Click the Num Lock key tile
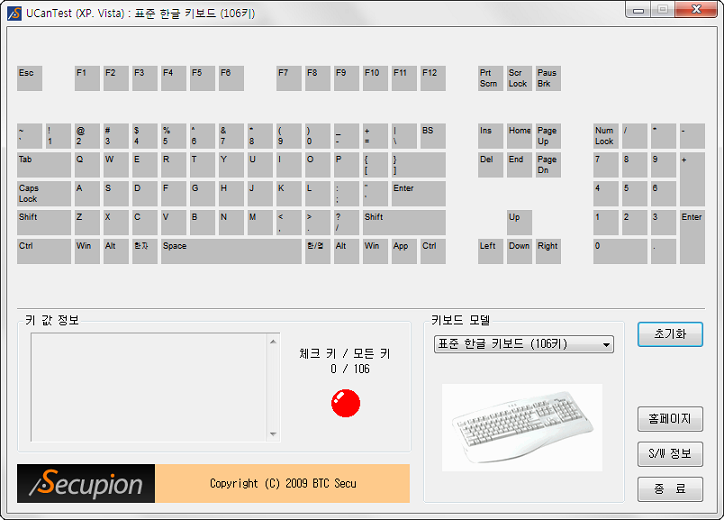Viewport: 724px width, 520px height. [x=606, y=136]
